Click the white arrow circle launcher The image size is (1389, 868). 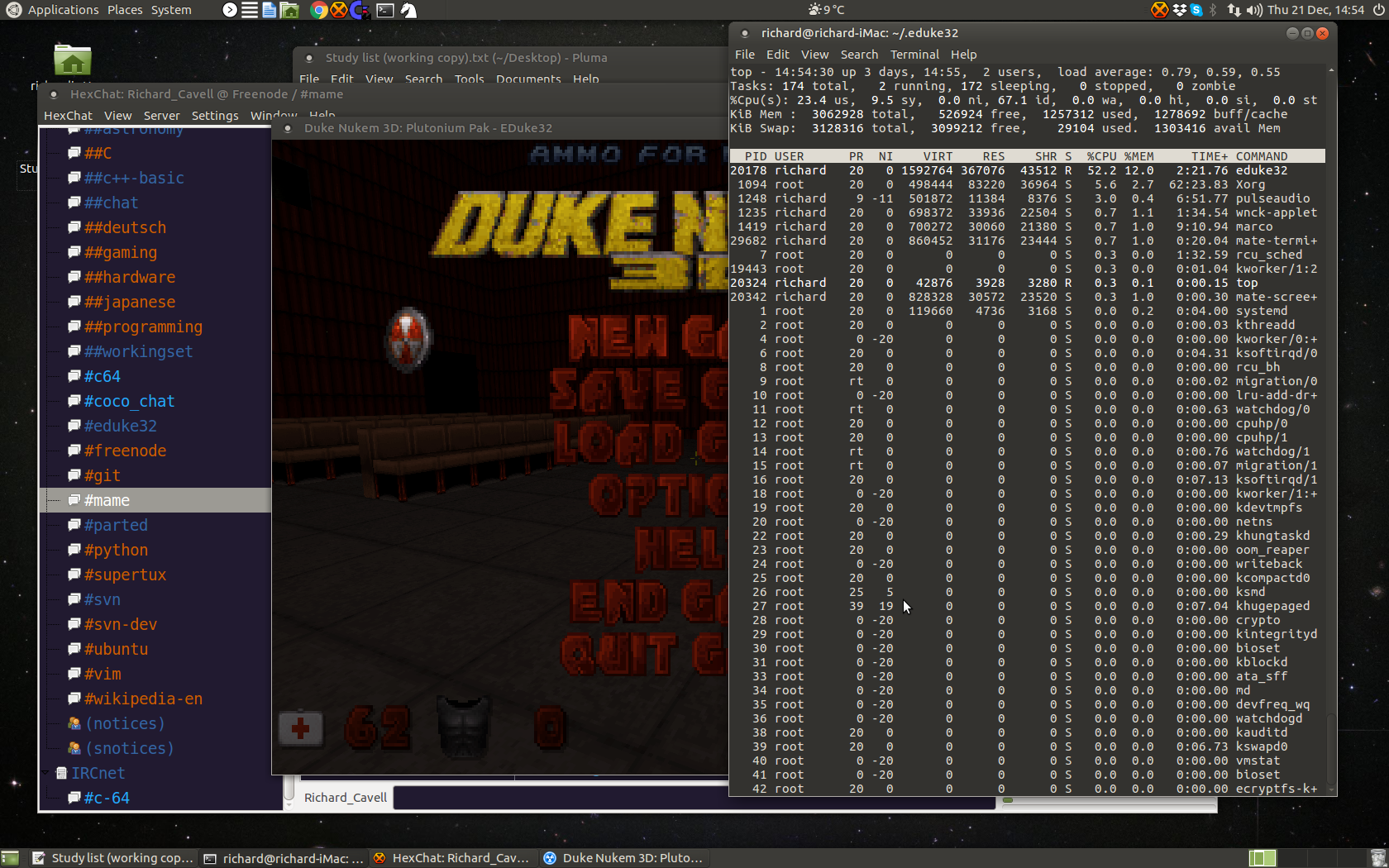(230, 10)
